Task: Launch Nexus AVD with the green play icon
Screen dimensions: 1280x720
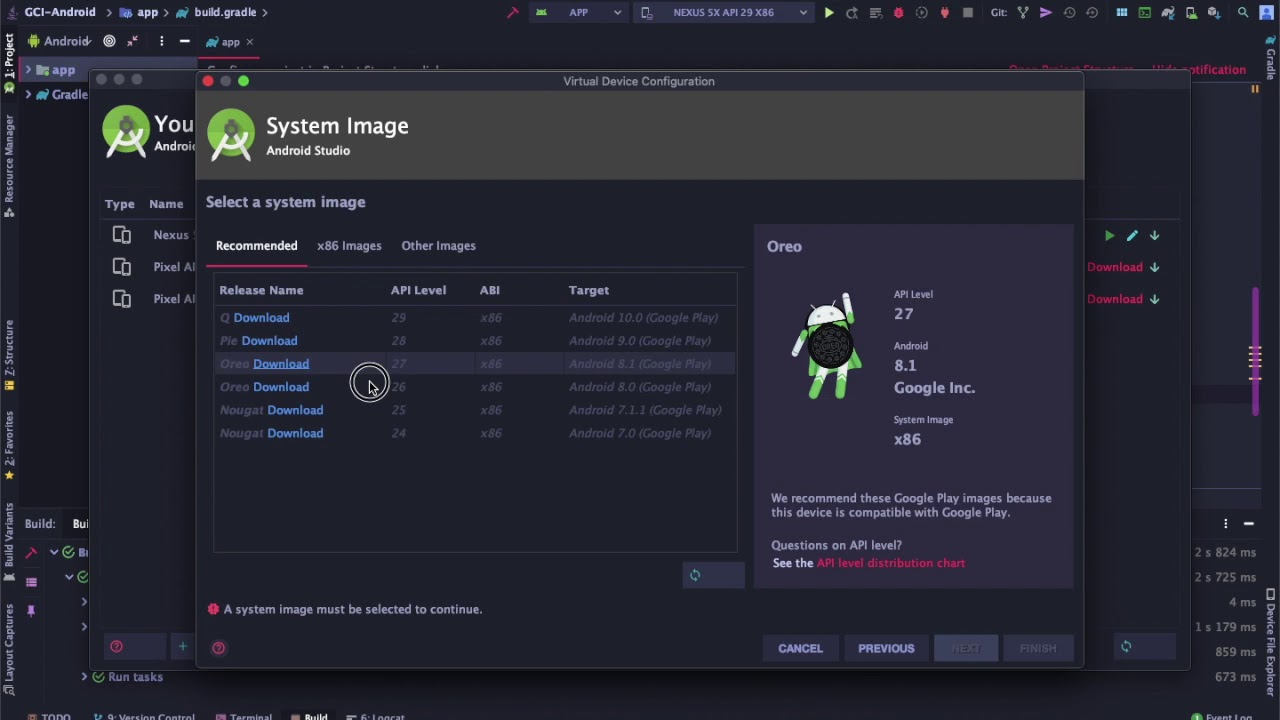Action: pyautogui.click(x=1109, y=236)
